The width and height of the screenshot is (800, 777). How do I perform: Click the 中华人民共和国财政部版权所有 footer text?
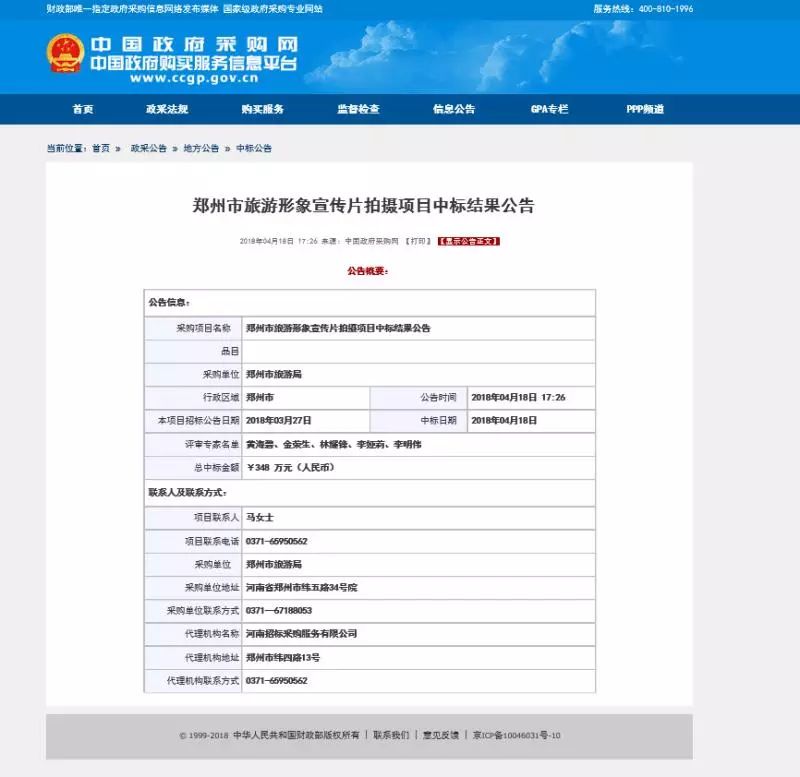click(x=296, y=735)
